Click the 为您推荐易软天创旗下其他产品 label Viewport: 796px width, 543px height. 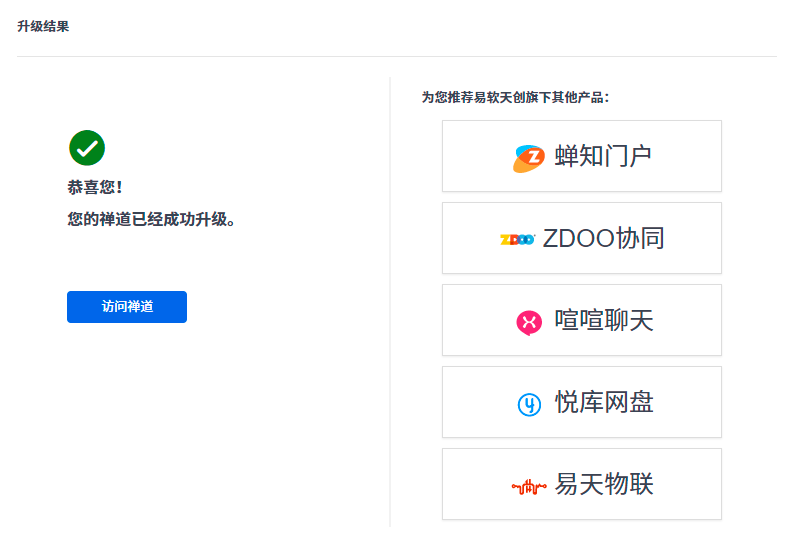[515, 97]
